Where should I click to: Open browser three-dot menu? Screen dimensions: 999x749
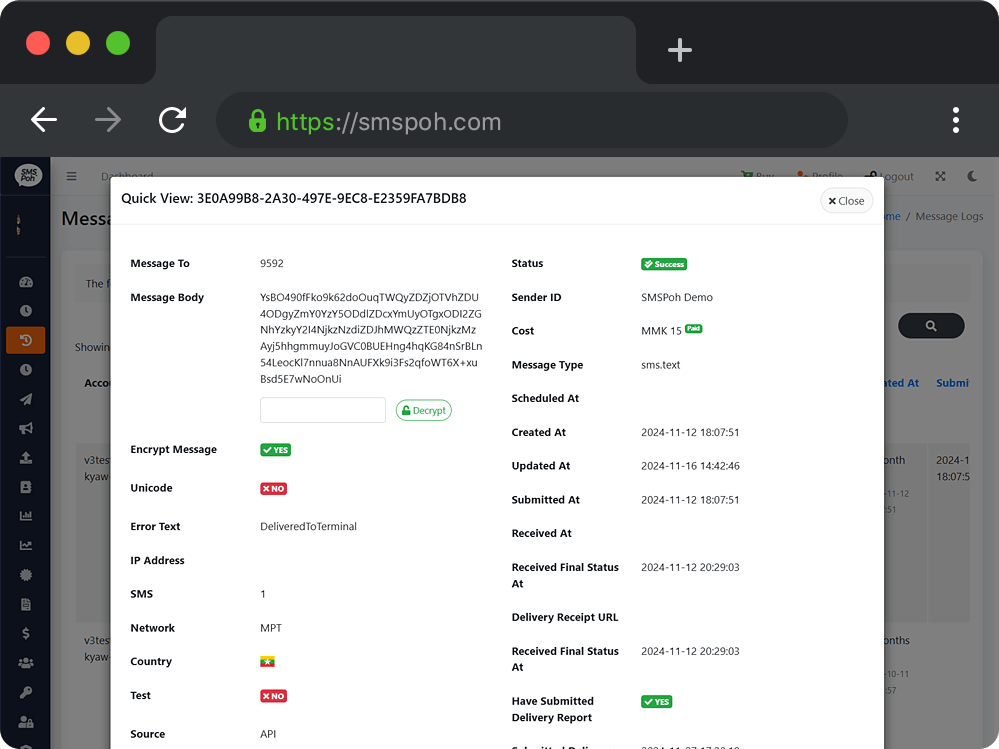[956, 120]
